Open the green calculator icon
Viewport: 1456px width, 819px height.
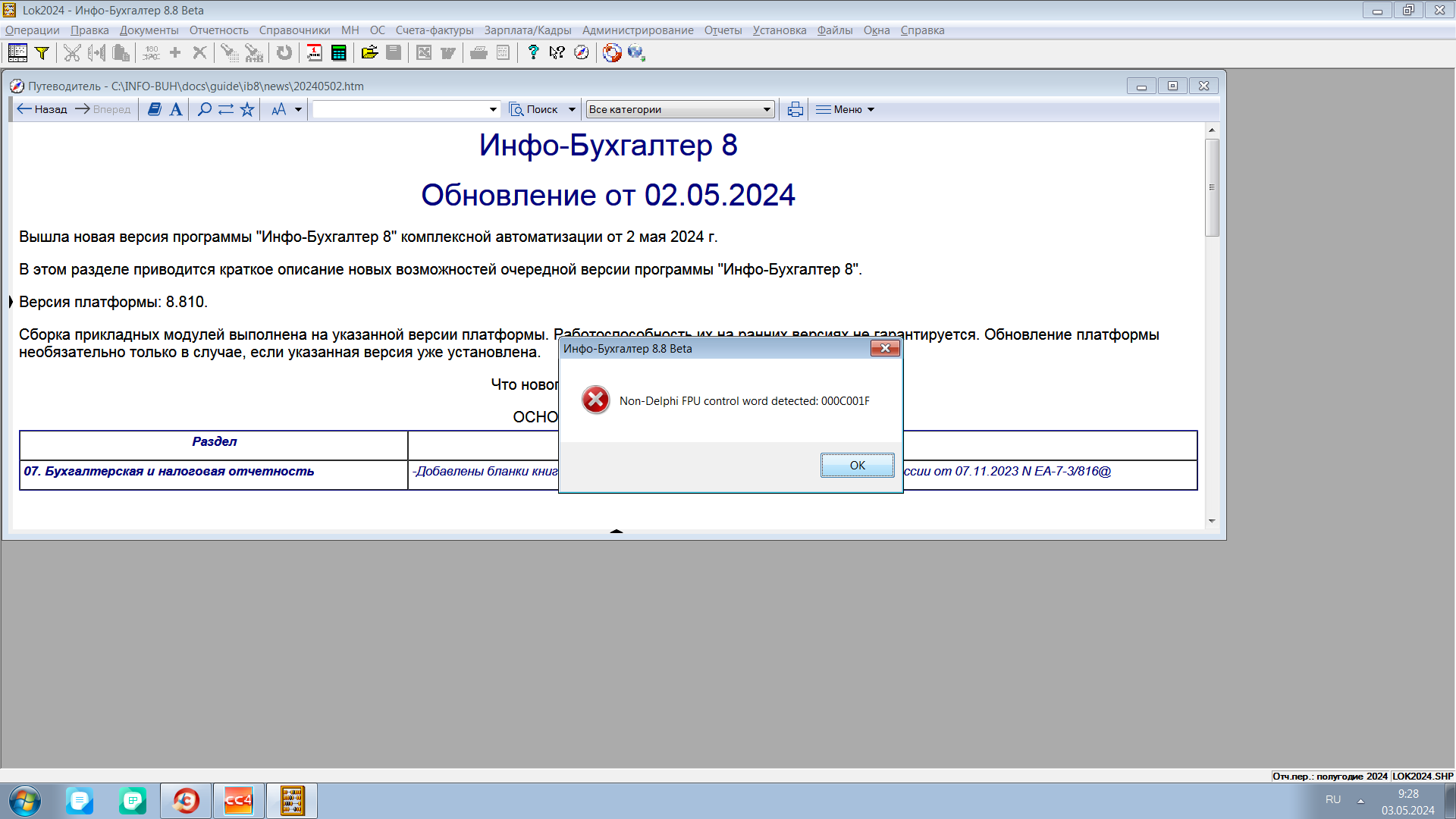click(x=339, y=52)
